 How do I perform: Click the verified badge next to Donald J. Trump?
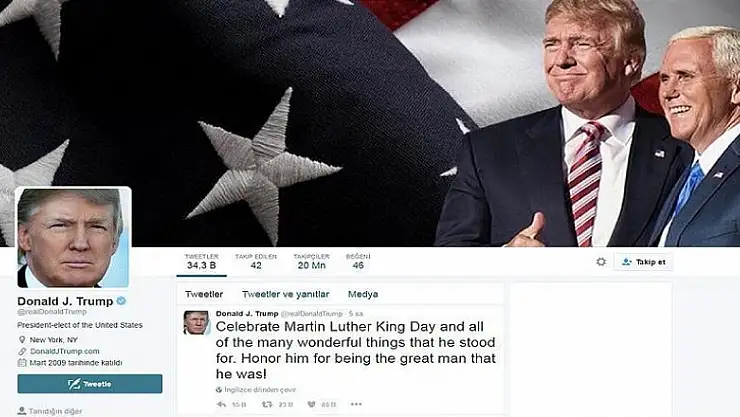point(121,300)
